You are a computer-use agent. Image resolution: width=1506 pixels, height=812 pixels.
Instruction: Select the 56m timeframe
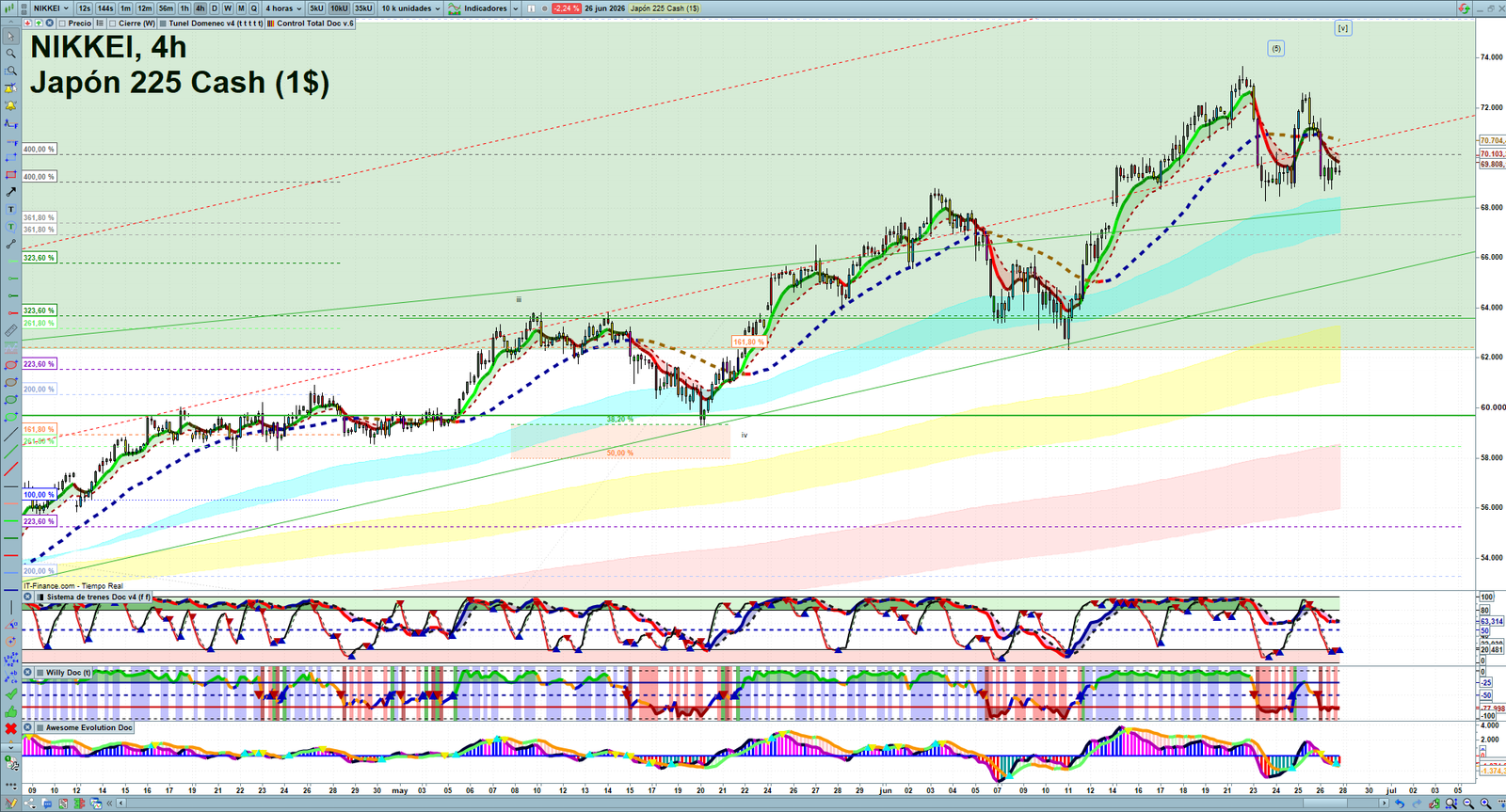(x=166, y=8)
